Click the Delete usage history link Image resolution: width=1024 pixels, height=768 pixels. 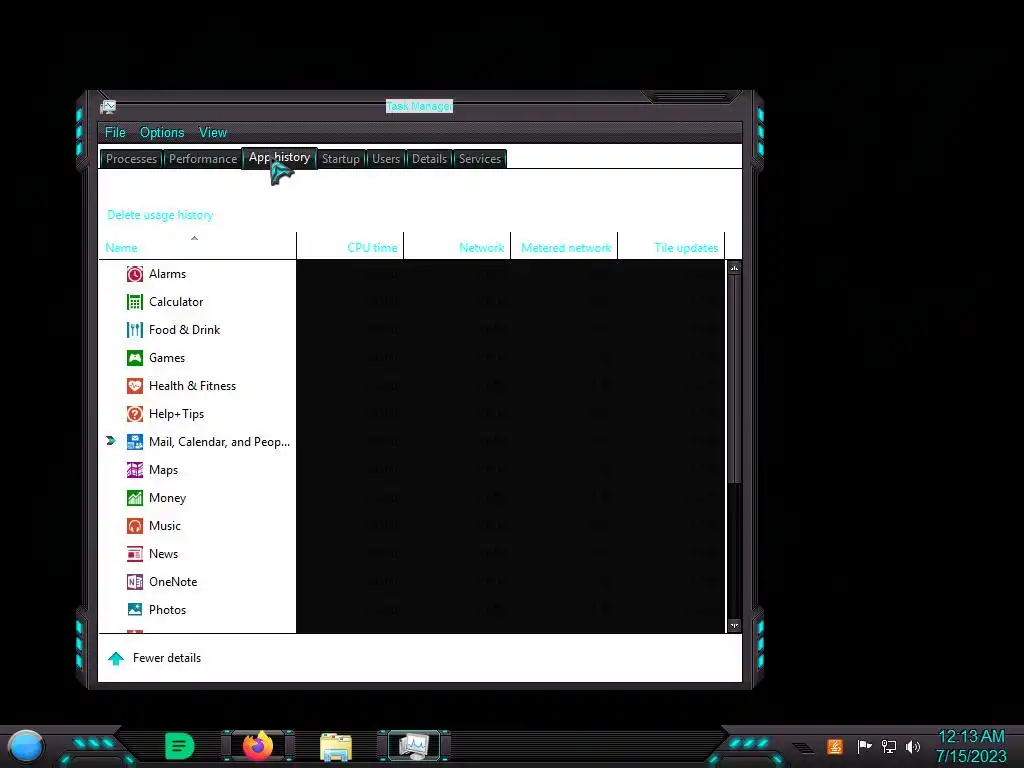tap(160, 215)
